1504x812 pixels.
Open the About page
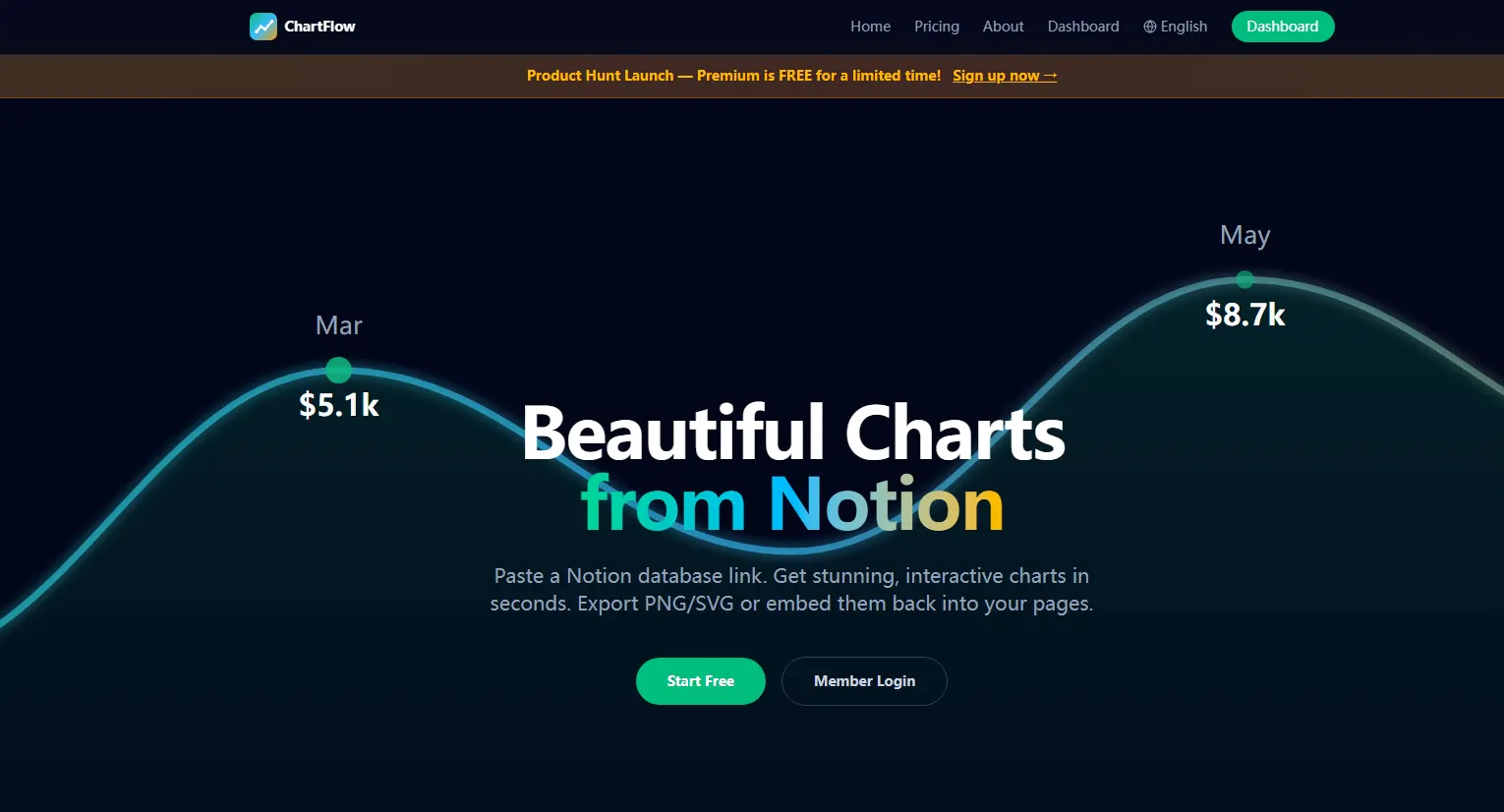coord(1003,27)
